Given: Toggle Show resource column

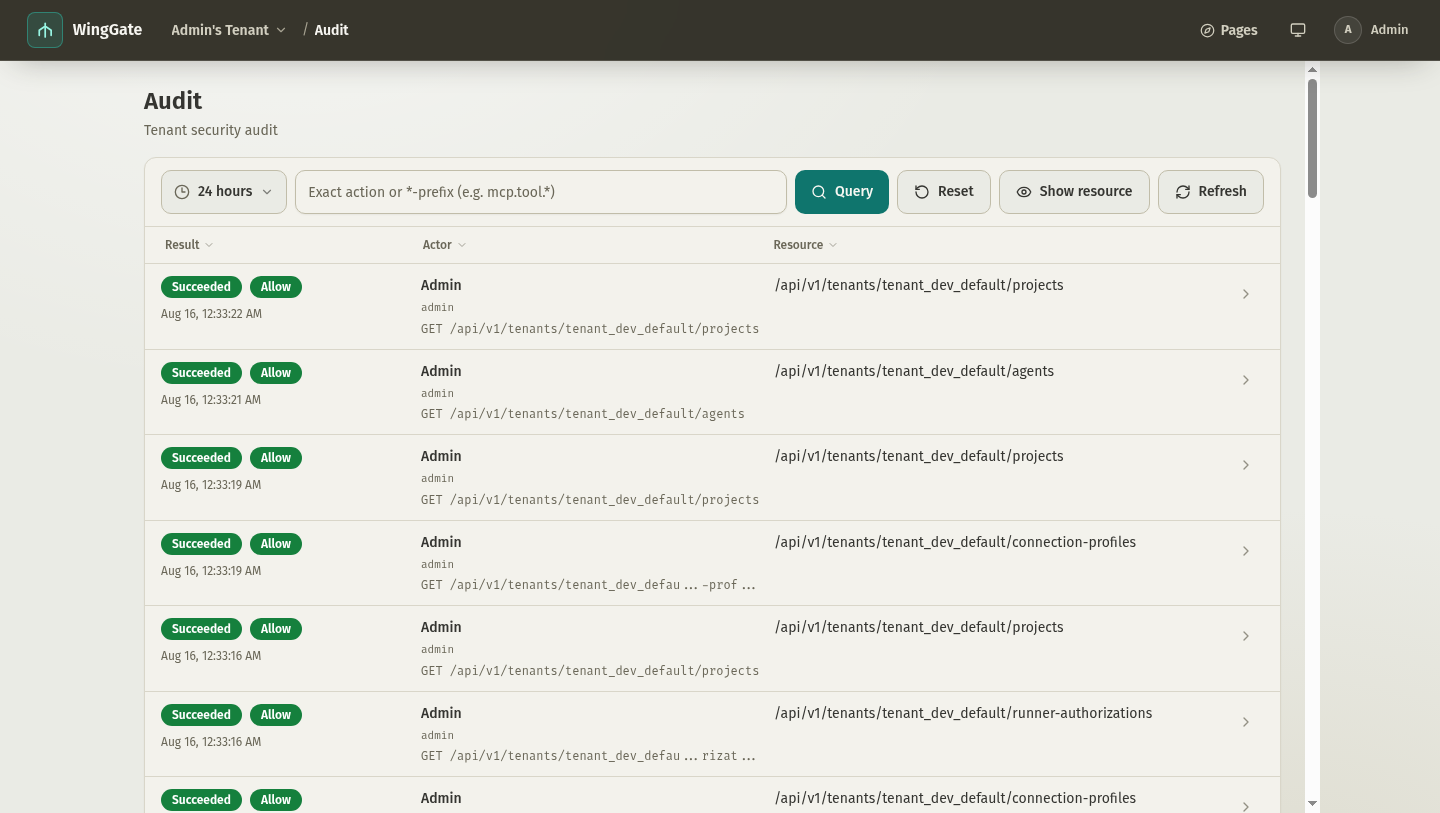Looking at the screenshot, I should point(1074,192).
